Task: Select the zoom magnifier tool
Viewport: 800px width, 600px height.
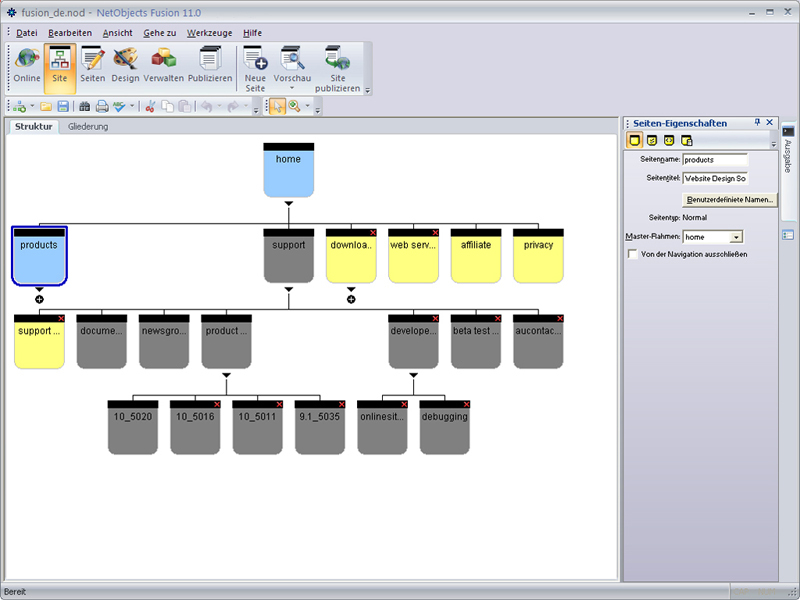Action: click(x=294, y=107)
